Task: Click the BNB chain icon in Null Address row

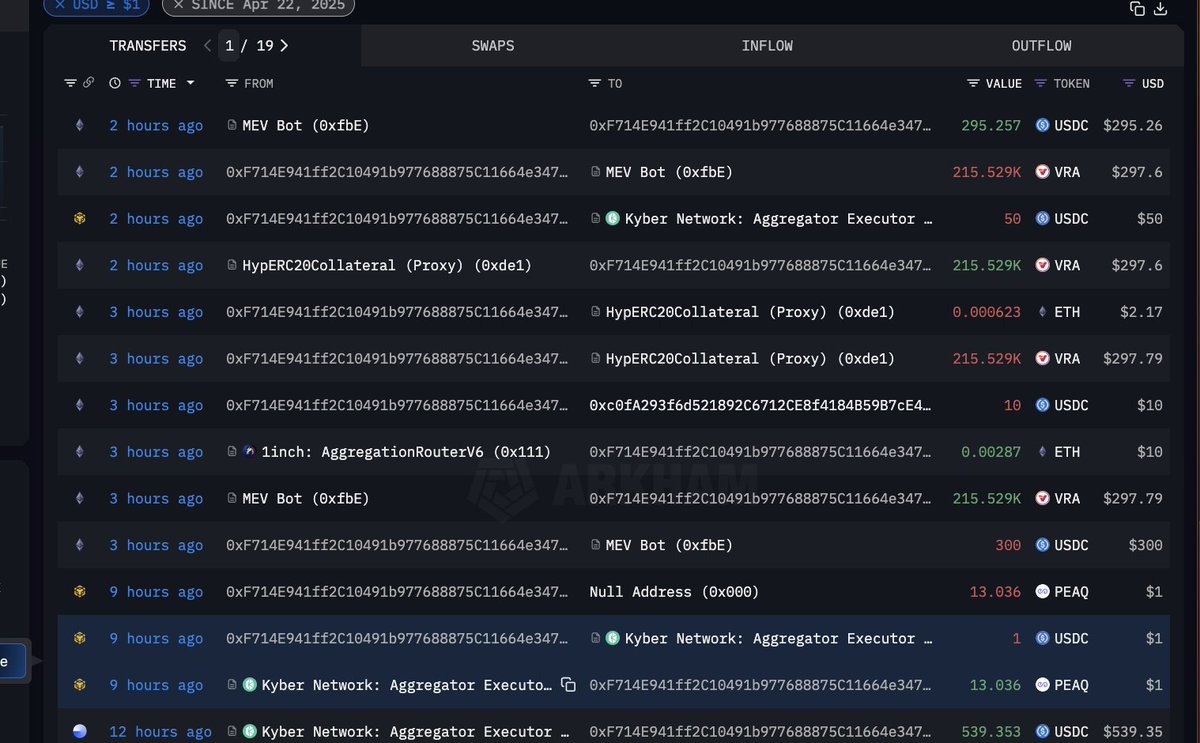Action: (79, 592)
